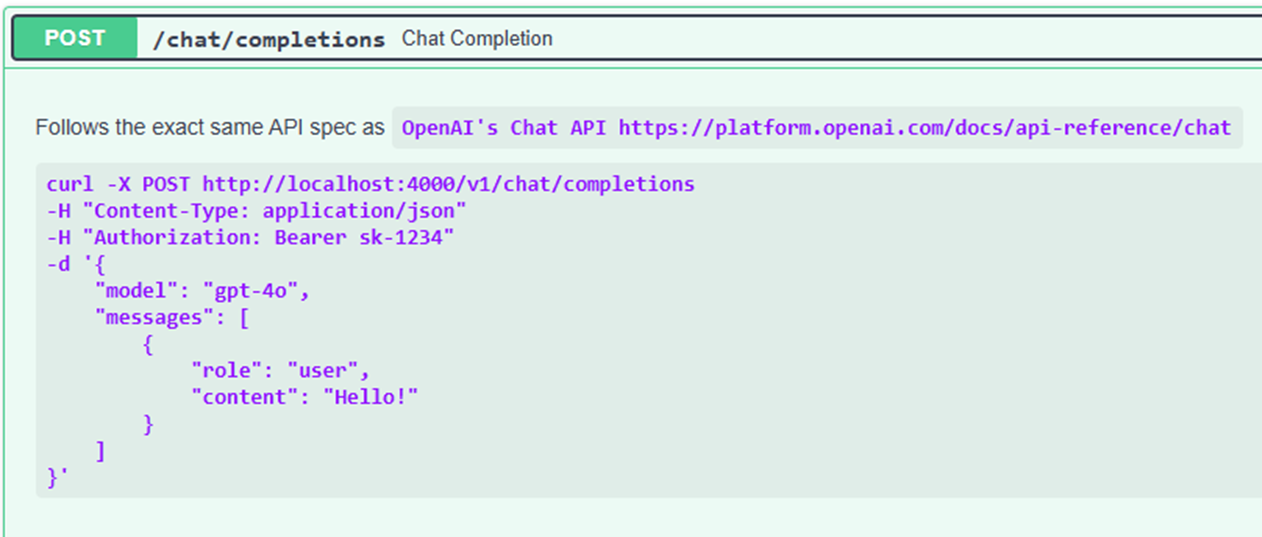Click the "Hello!" content value
Viewport: 1262px width, 537px height.
click(x=370, y=398)
